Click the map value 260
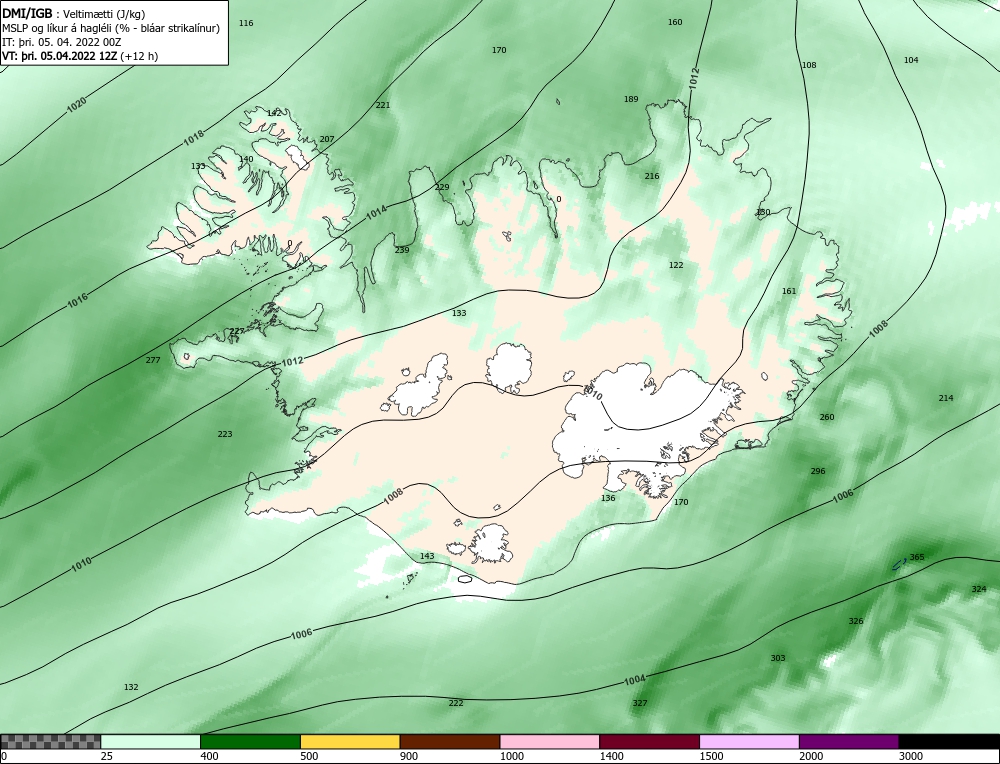Screen dimensions: 1000x764 coord(827,417)
